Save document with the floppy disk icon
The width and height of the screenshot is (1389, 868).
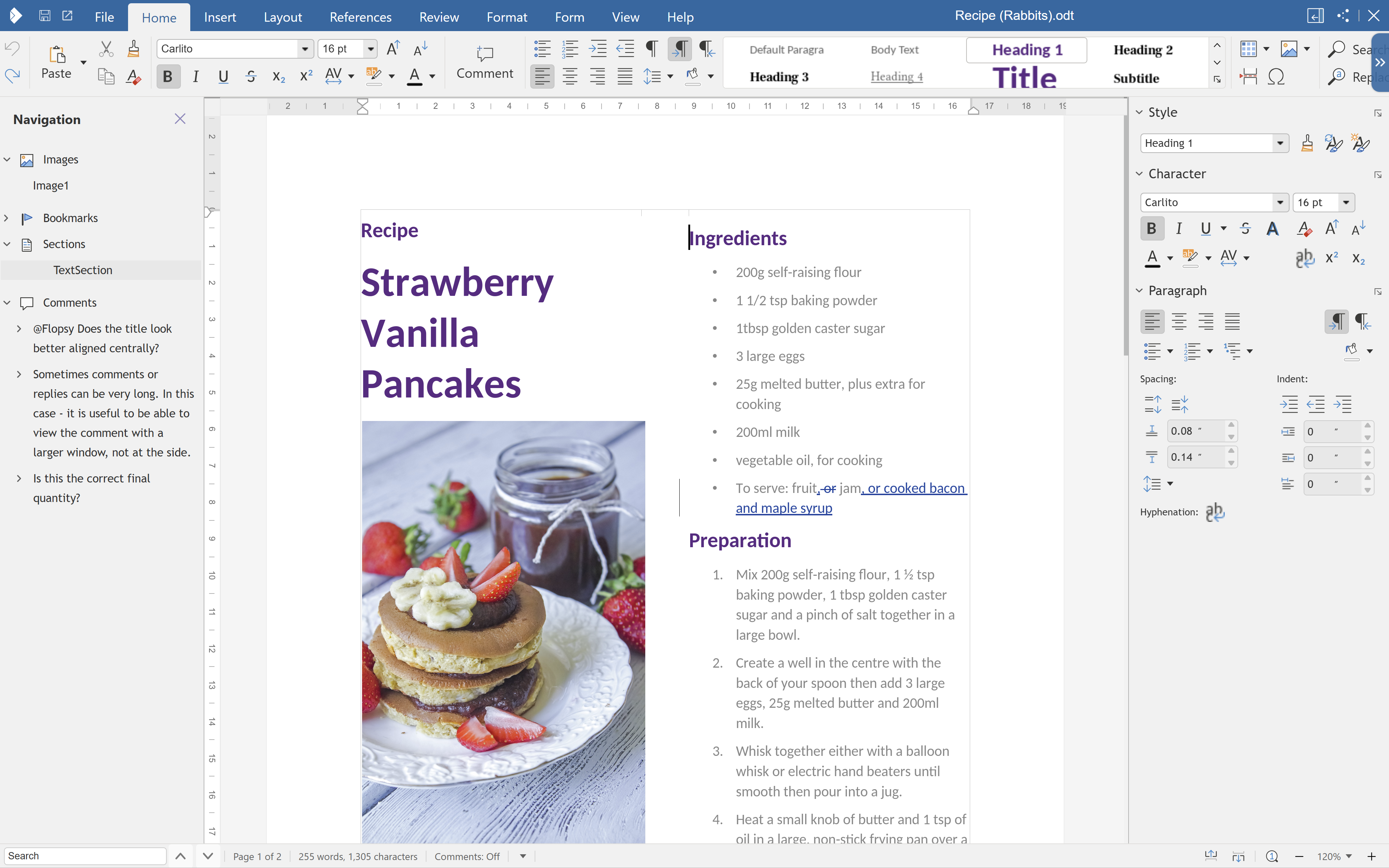[x=45, y=16]
